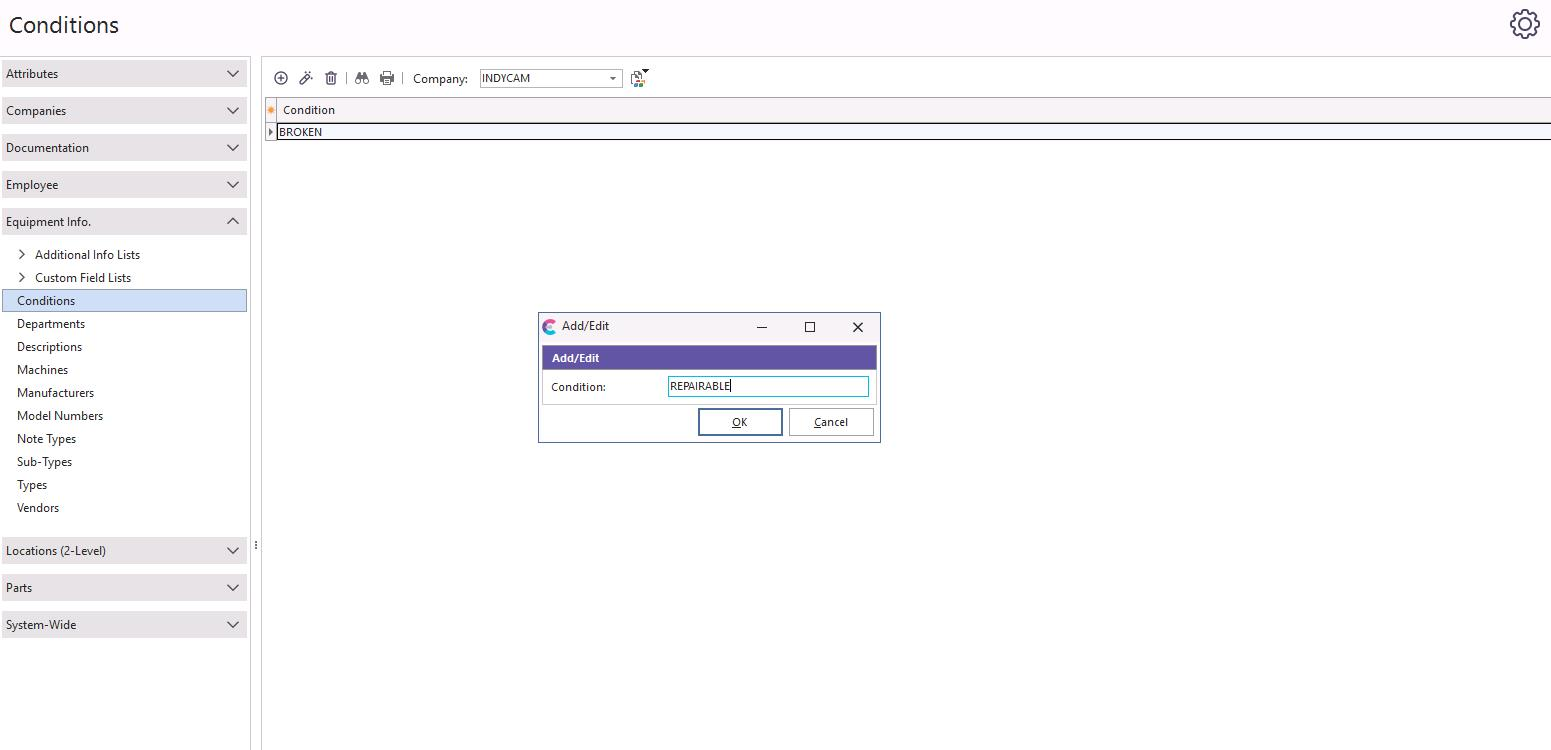The image size is (1551, 750).
Task: Cancel the Add/Edit dialog
Action: pos(831,422)
